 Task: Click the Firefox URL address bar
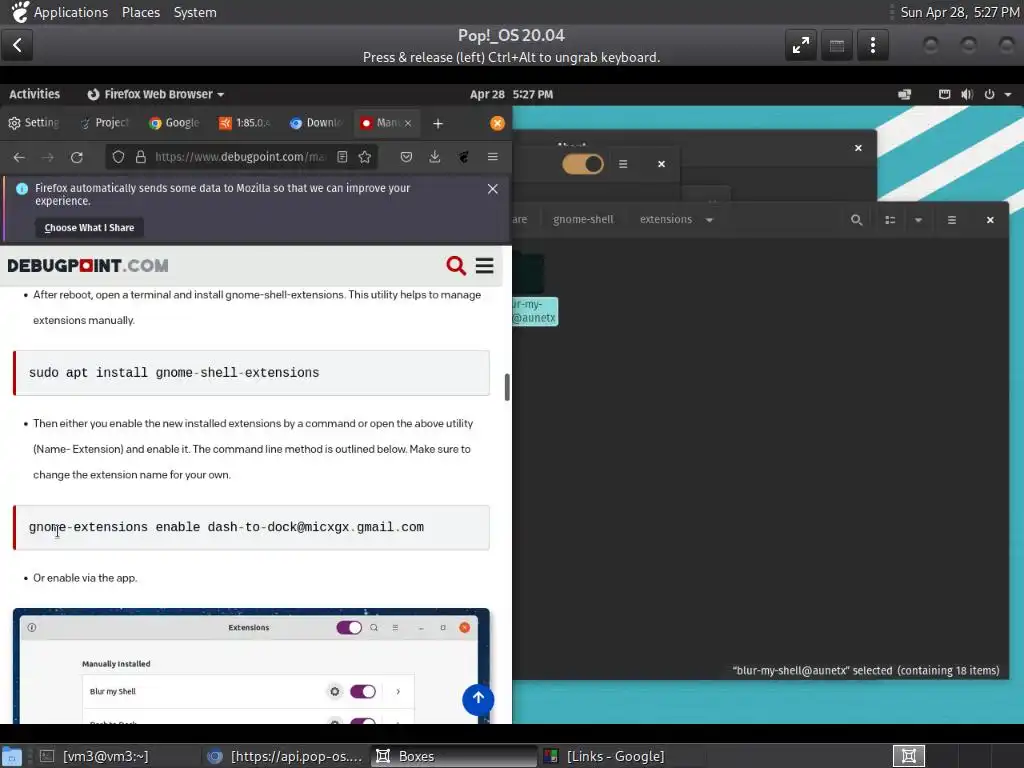[x=239, y=157]
